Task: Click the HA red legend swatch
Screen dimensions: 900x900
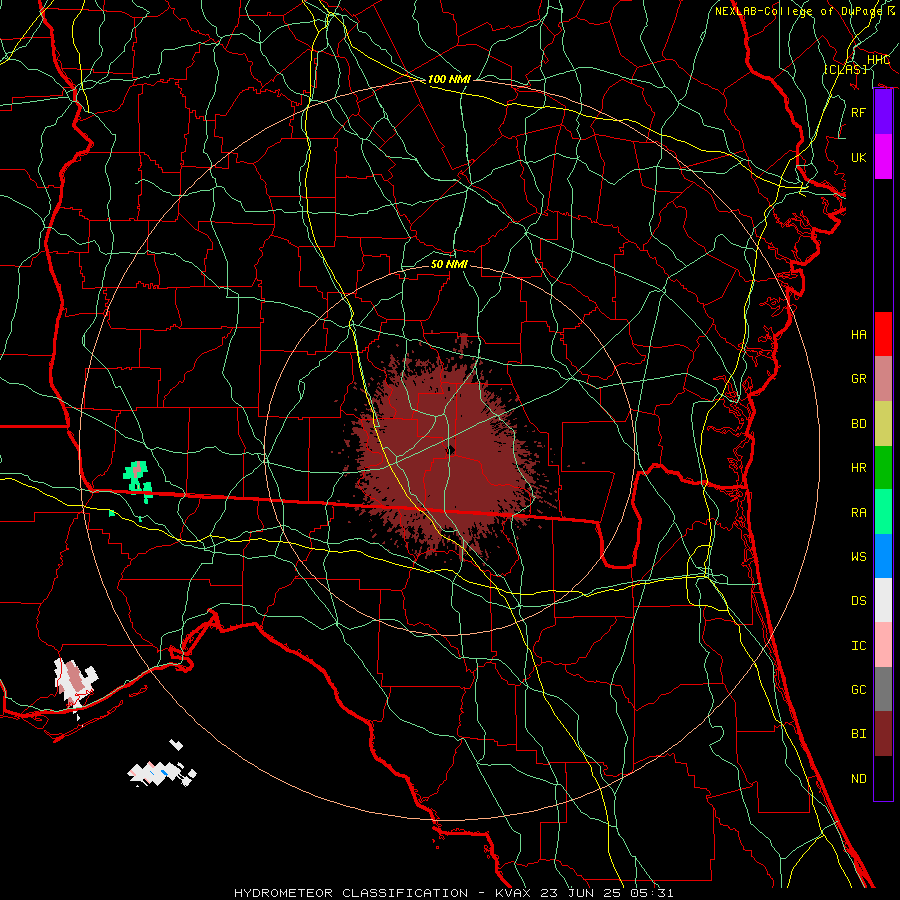Action: point(883,334)
